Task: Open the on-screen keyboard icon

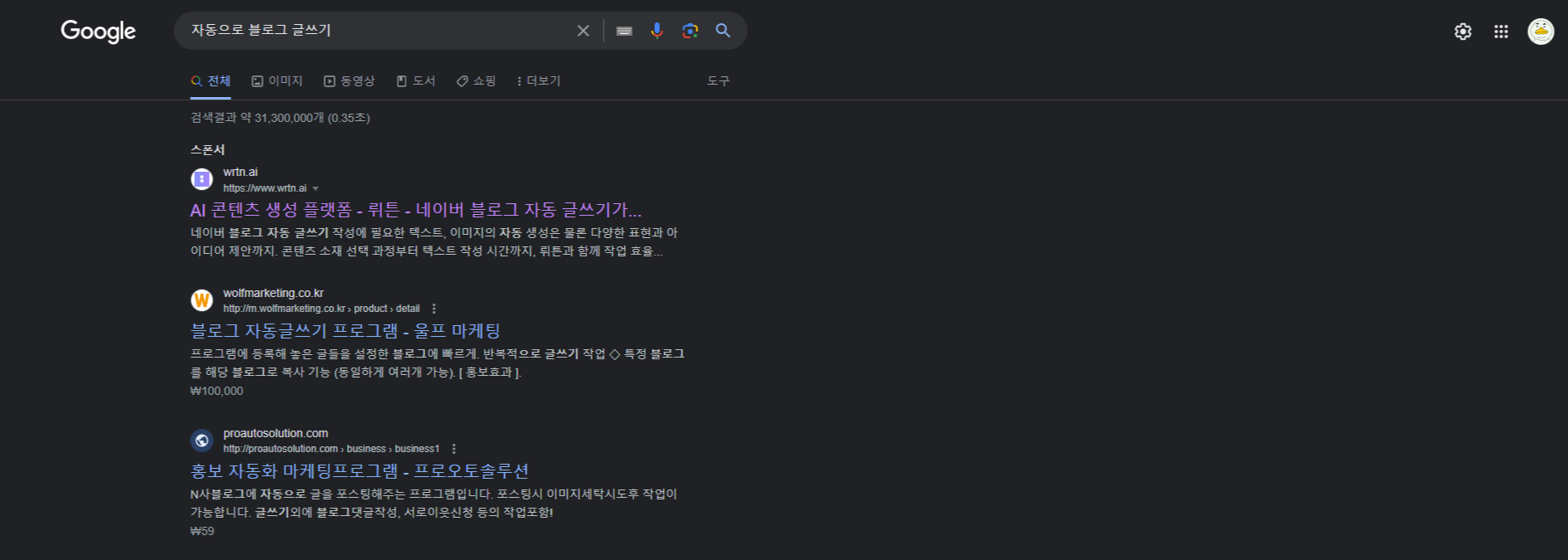Action: pyautogui.click(x=624, y=31)
